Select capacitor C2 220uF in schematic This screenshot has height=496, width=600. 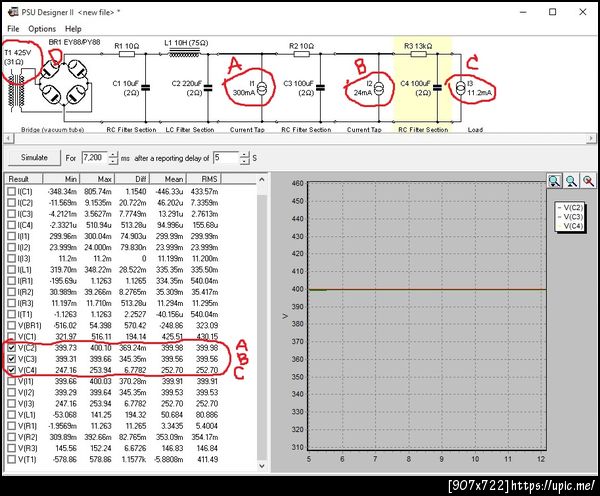(x=208, y=88)
